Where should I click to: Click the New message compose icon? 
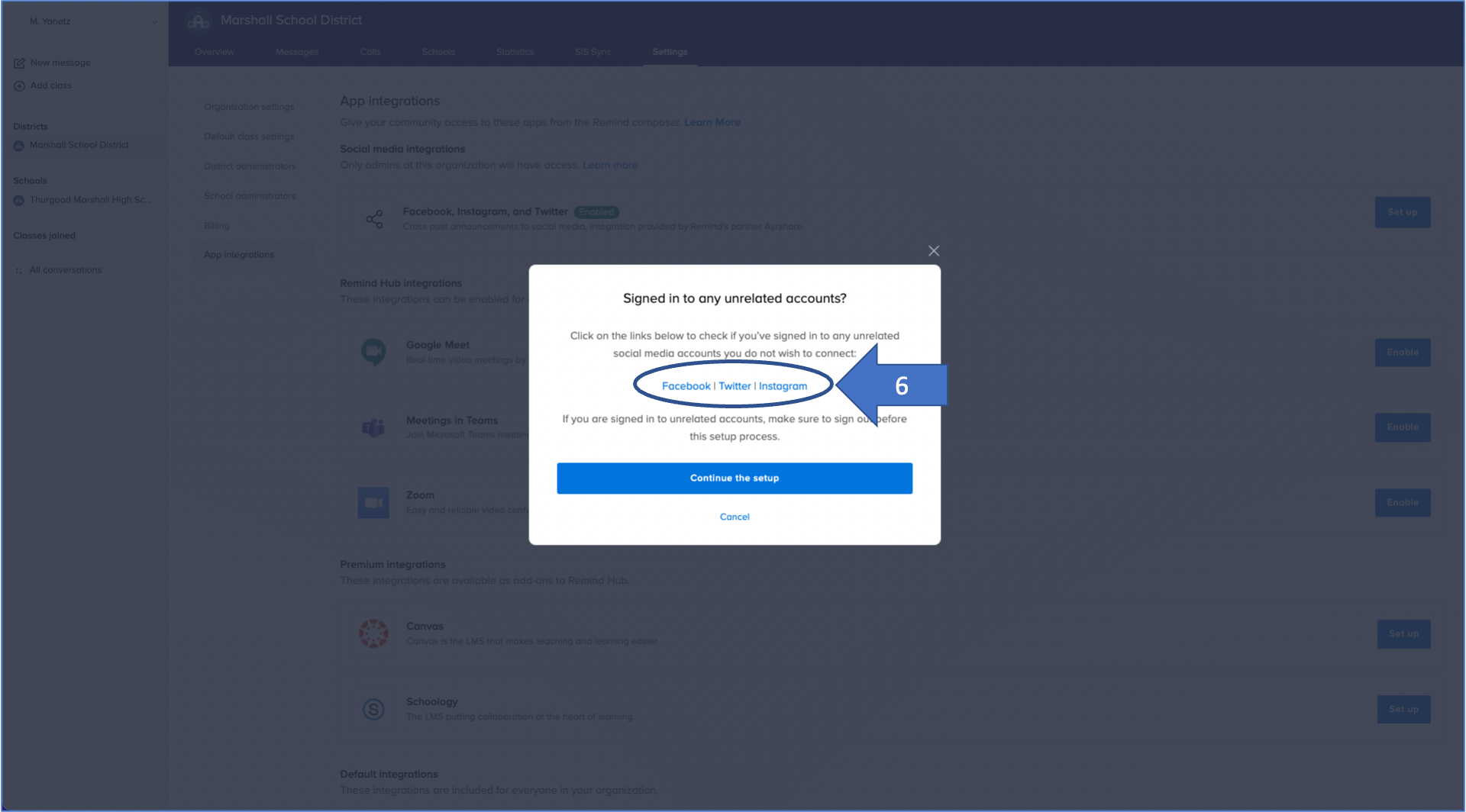pyautogui.click(x=19, y=63)
